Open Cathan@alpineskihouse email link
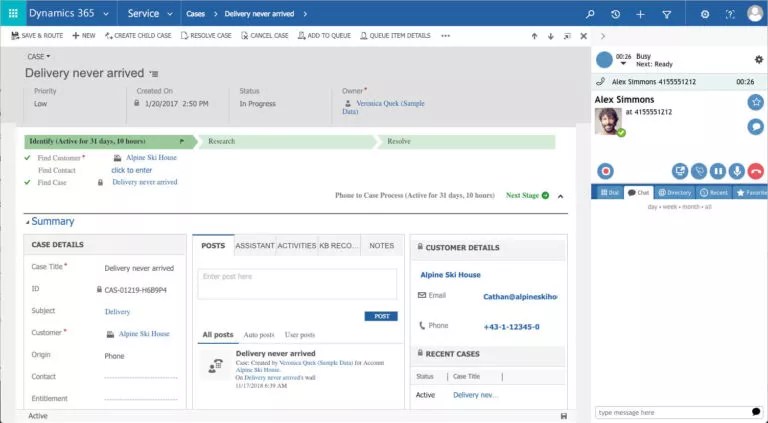 (520, 297)
